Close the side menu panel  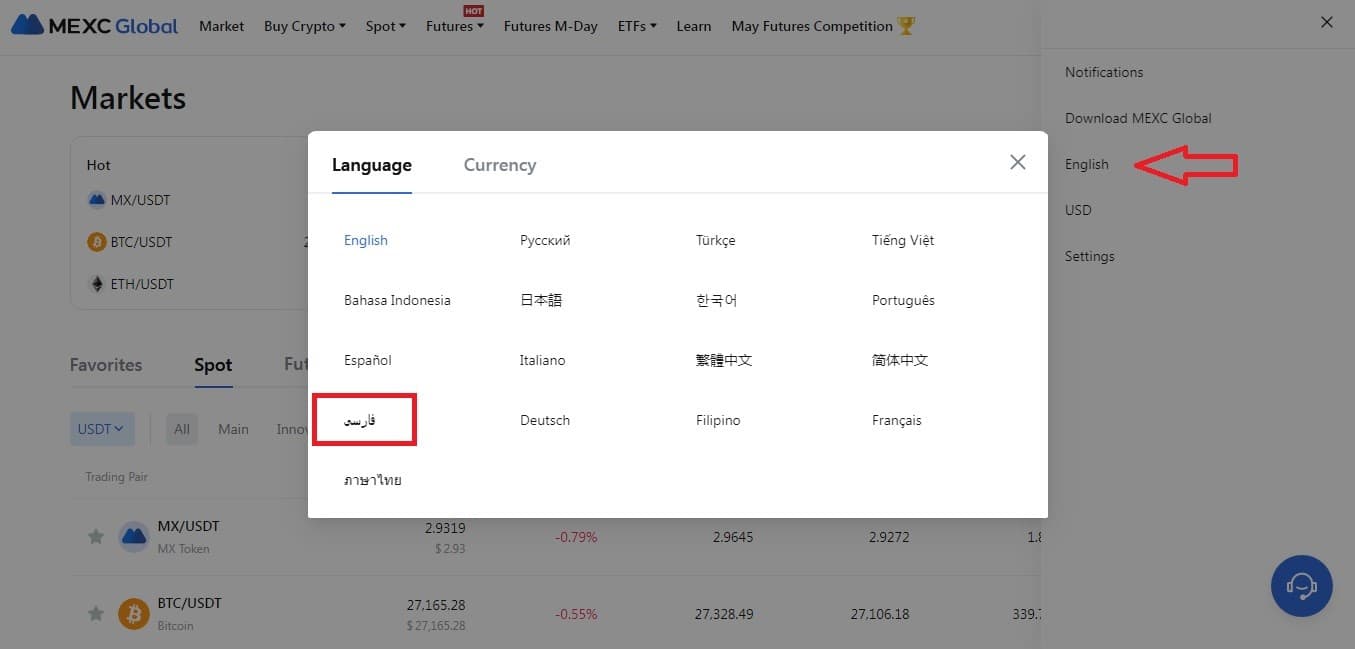pos(1327,22)
